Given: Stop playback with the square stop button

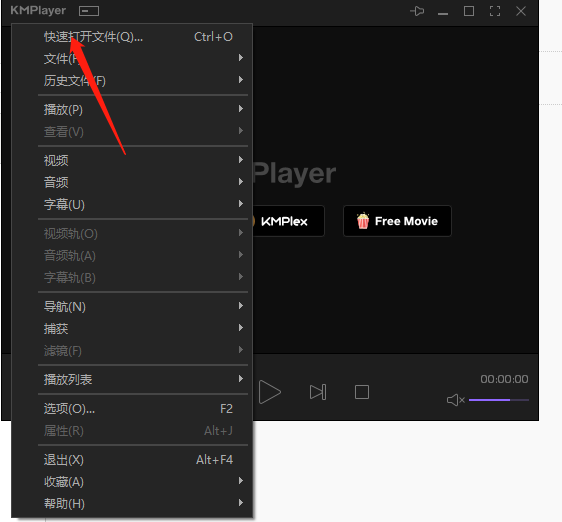Looking at the screenshot, I should [362, 392].
